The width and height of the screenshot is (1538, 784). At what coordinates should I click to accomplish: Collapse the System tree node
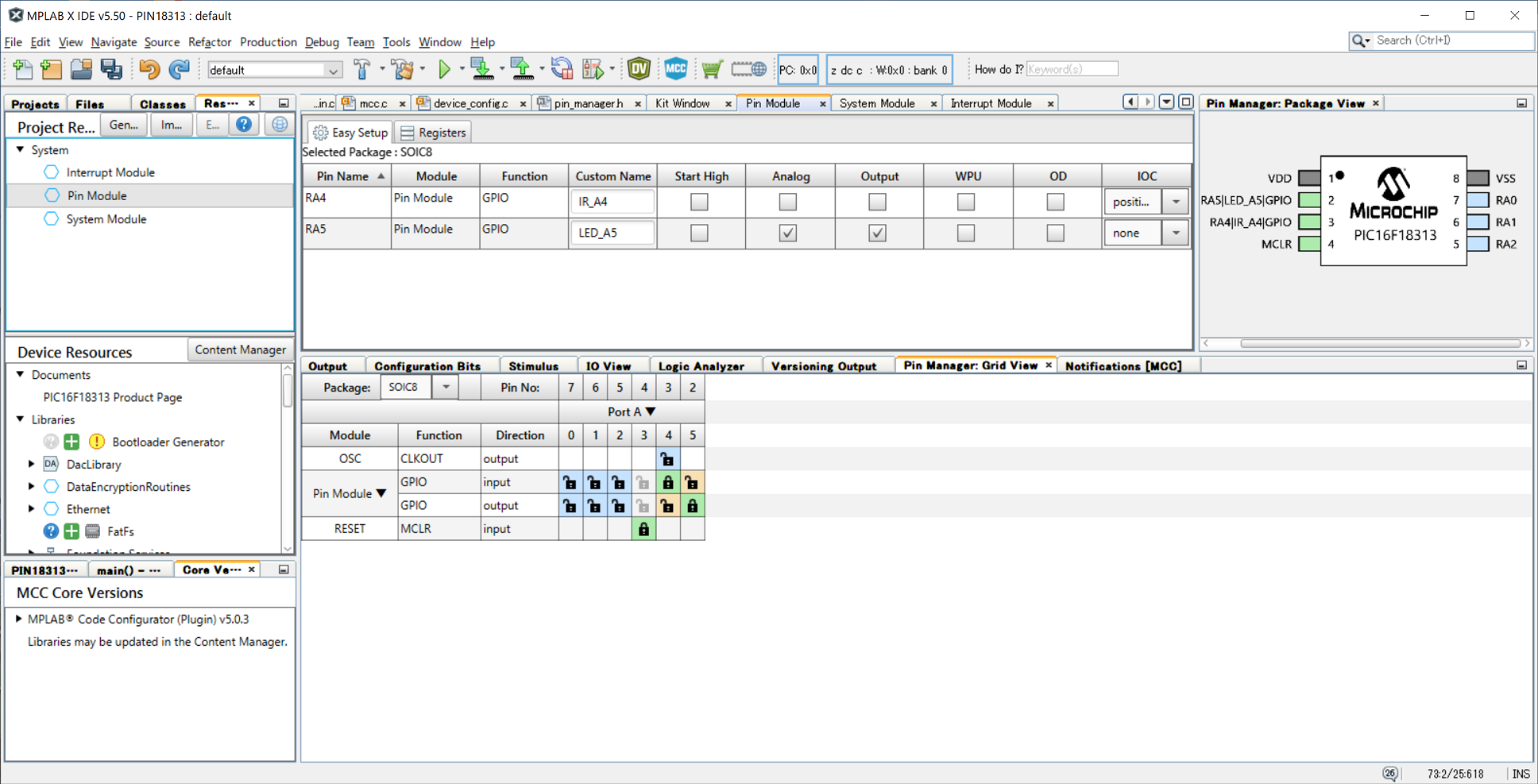click(x=21, y=149)
